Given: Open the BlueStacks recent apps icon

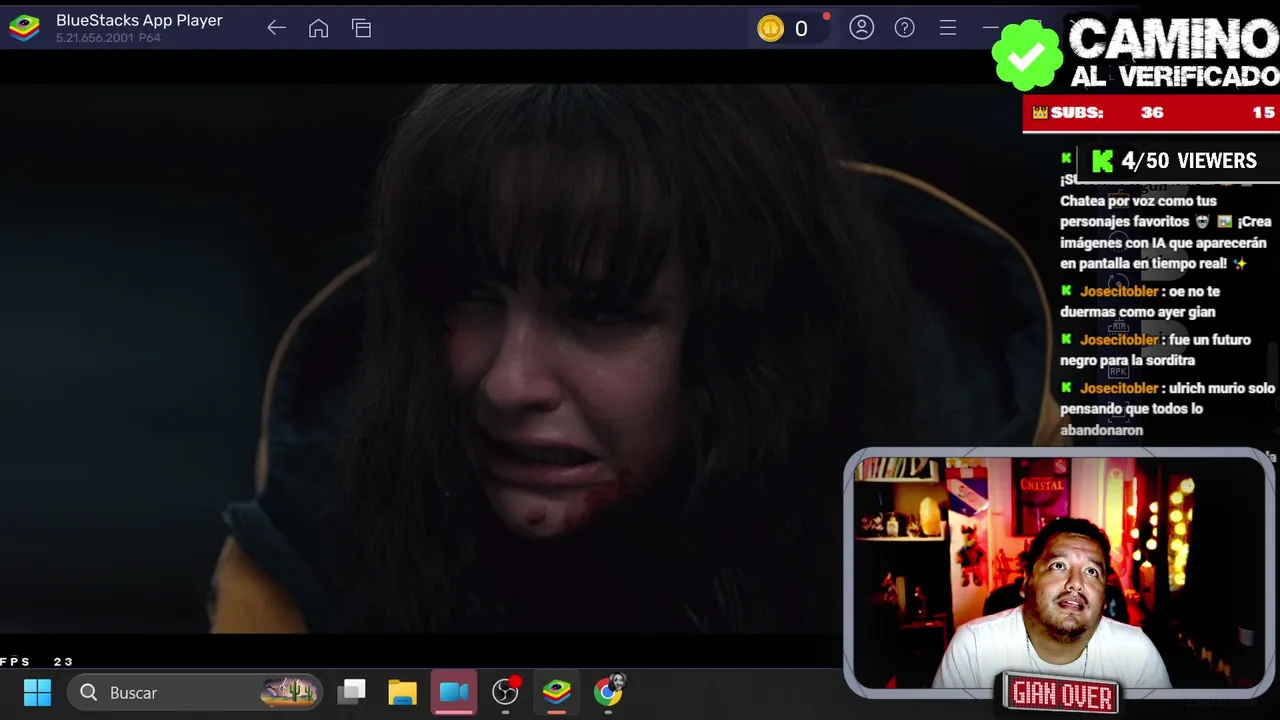Looking at the screenshot, I should click(x=361, y=28).
